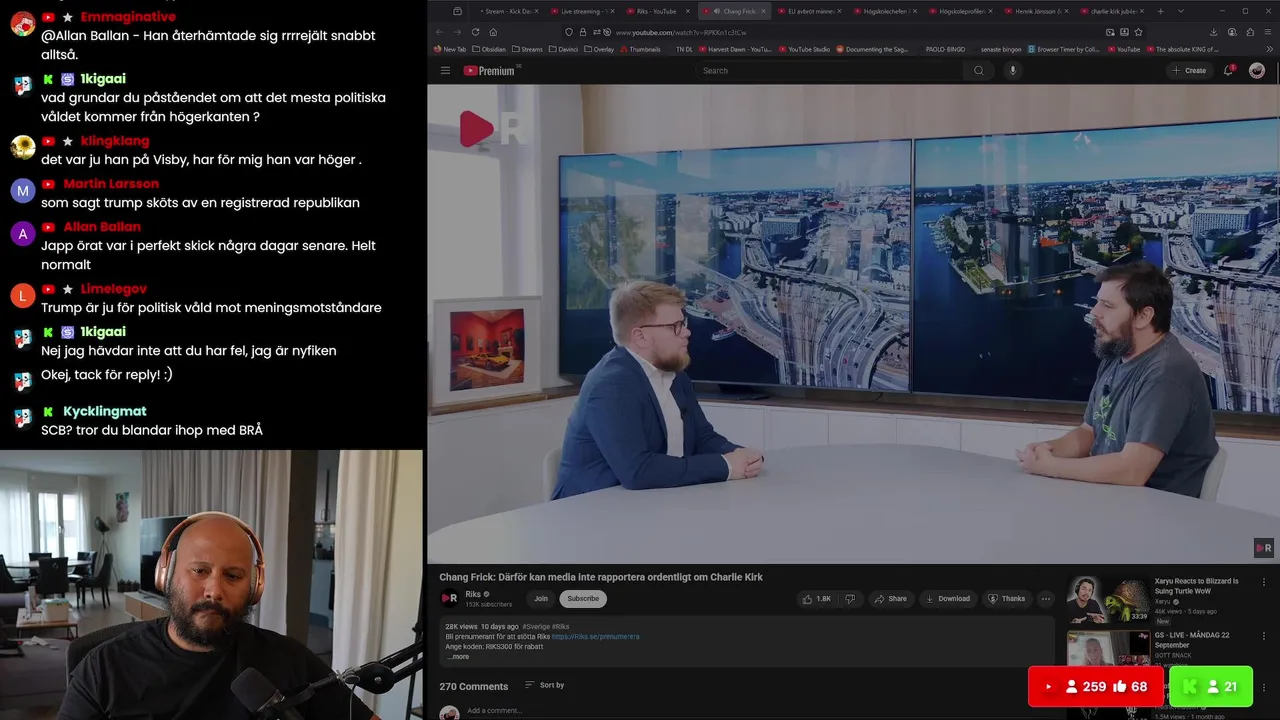
Task: Open GS - LIVE - MÅNDAG 22 thumbnail
Action: point(1108,650)
